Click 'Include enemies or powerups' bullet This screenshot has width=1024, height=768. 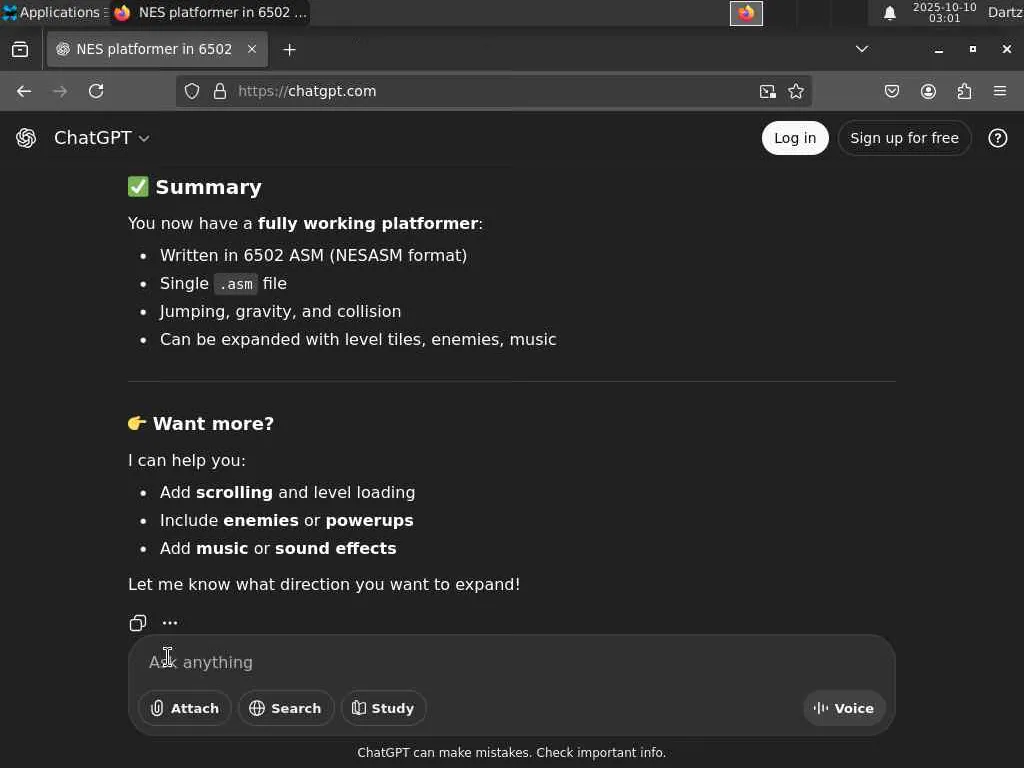pos(287,520)
